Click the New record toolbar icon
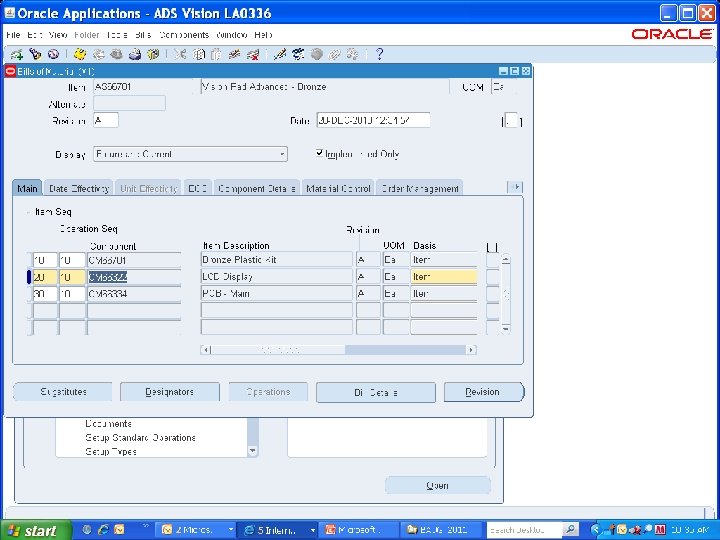Screen dimensions: 720x540 coord(17,55)
